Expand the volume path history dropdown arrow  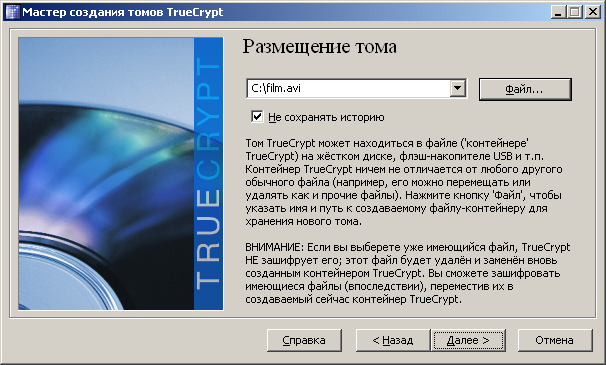[458, 89]
